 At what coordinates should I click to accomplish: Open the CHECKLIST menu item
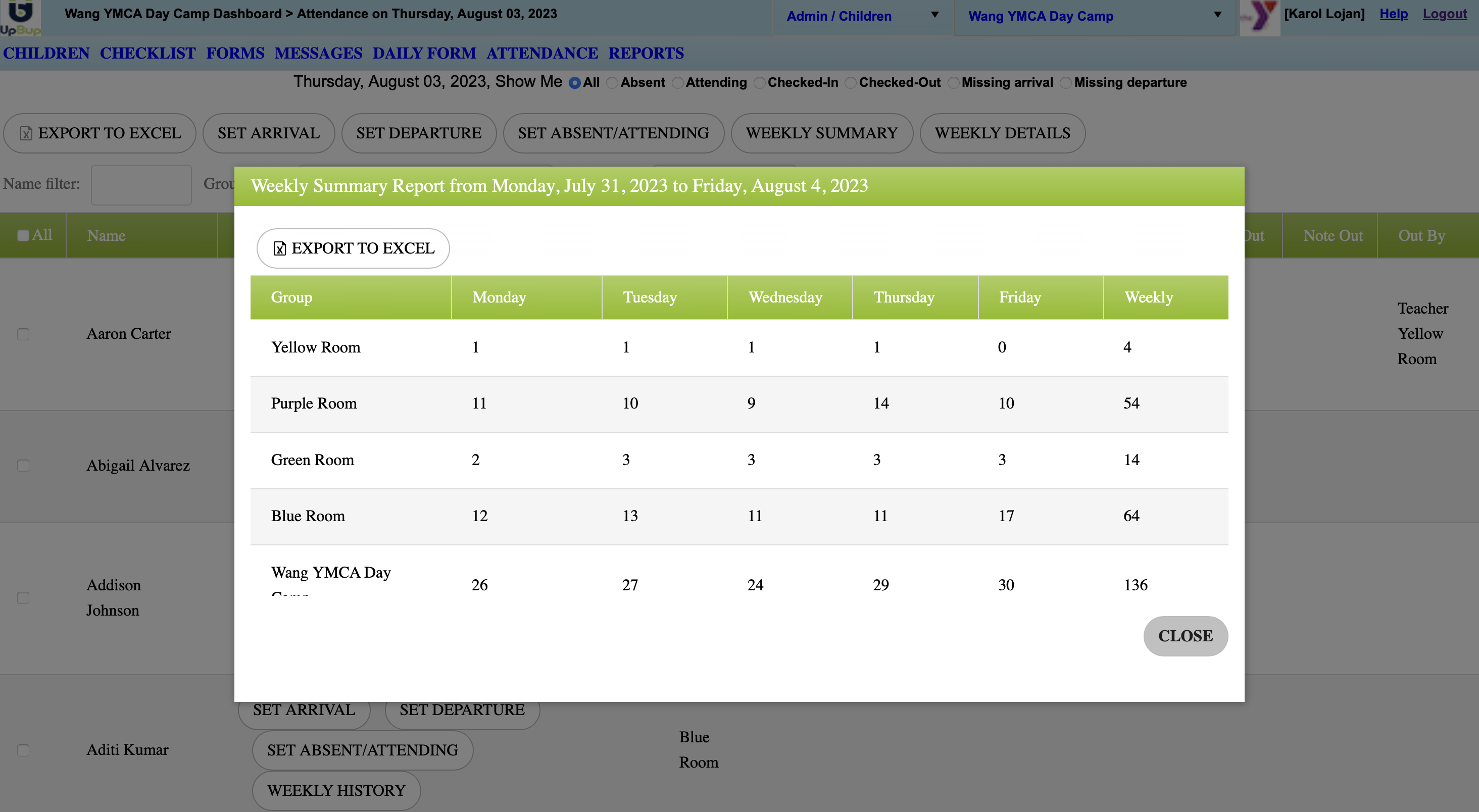tap(147, 54)
